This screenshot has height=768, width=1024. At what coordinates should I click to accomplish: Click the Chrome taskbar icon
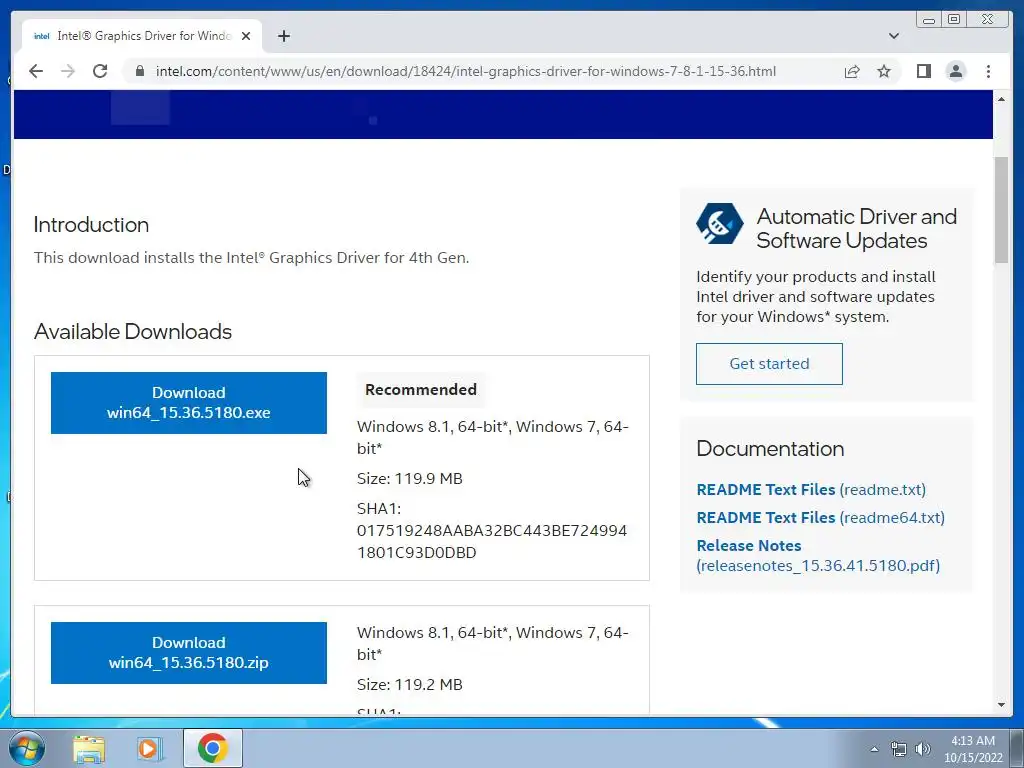point(212,748)
